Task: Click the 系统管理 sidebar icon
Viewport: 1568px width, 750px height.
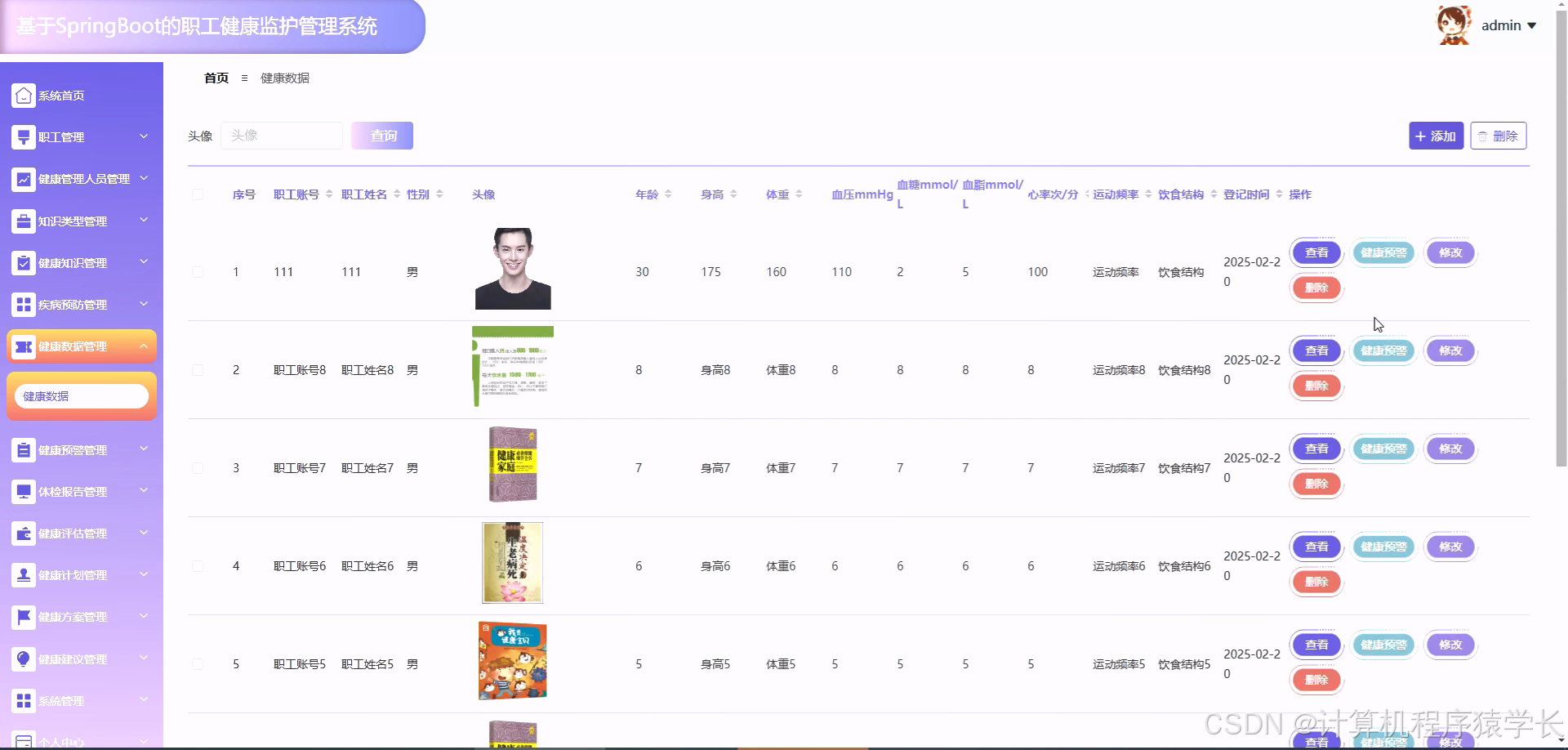Action: click(x=23, y=700)
